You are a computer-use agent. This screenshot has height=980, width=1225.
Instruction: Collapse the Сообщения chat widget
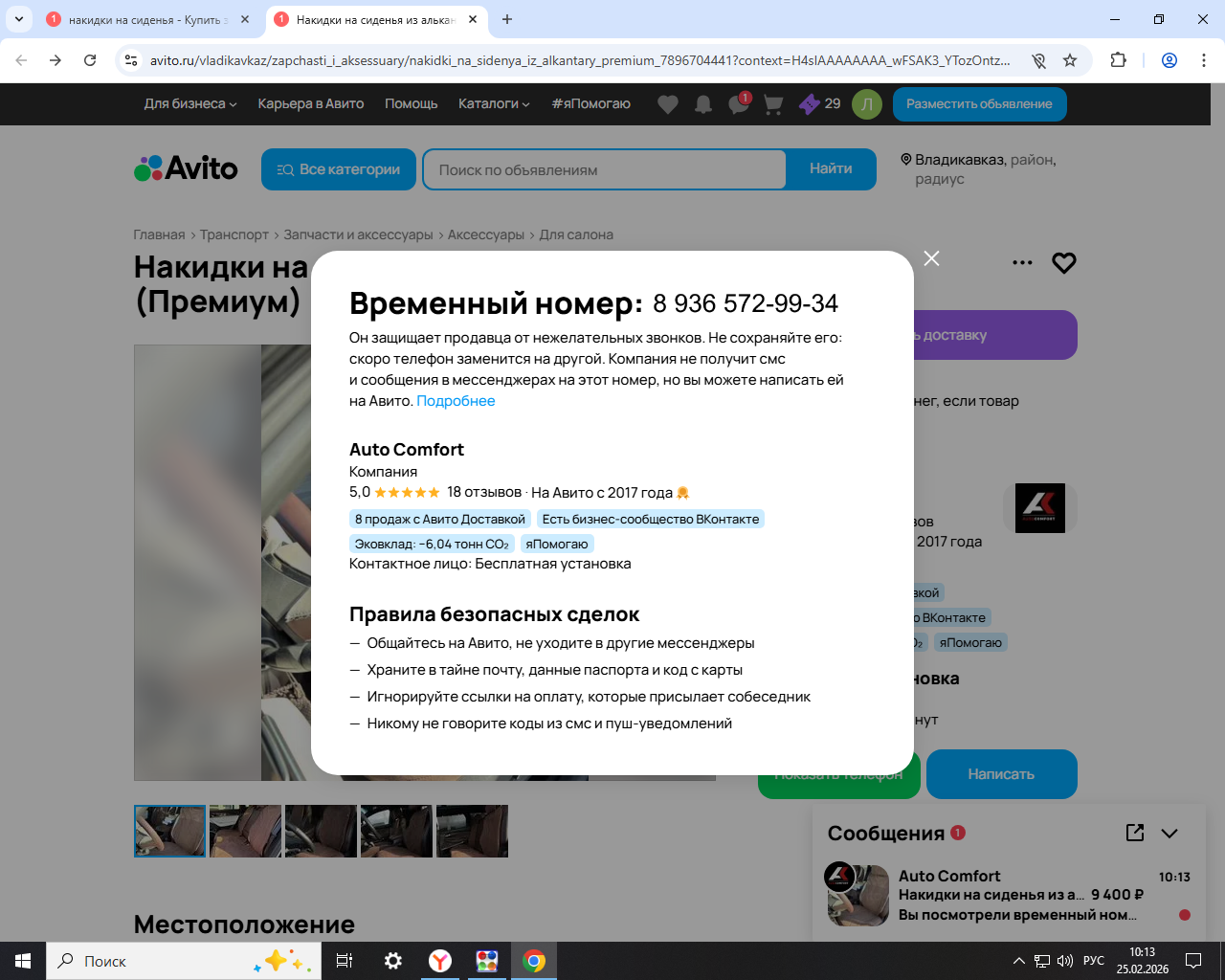(1169, 834)
